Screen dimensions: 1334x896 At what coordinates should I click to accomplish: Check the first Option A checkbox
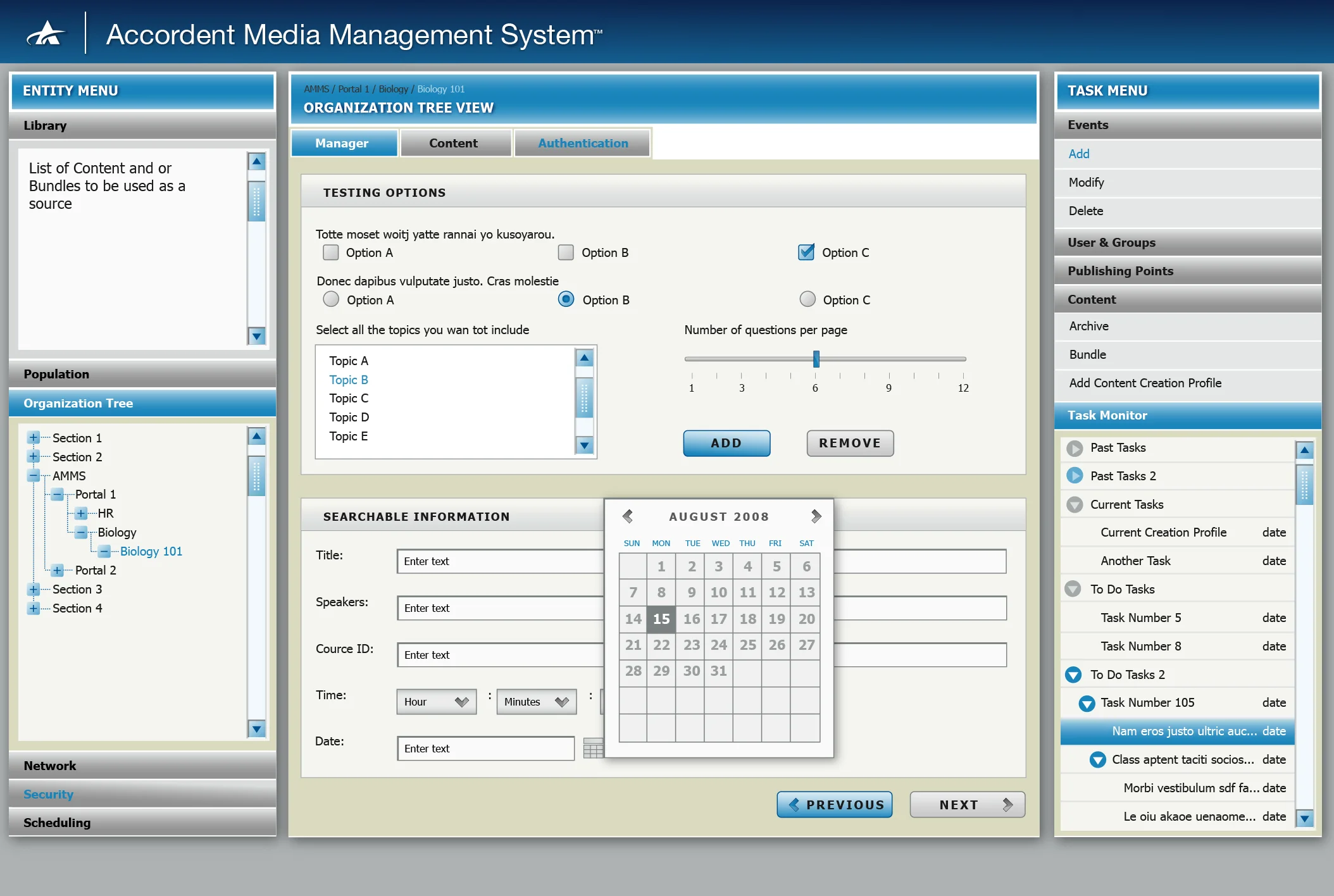(331, 252)
